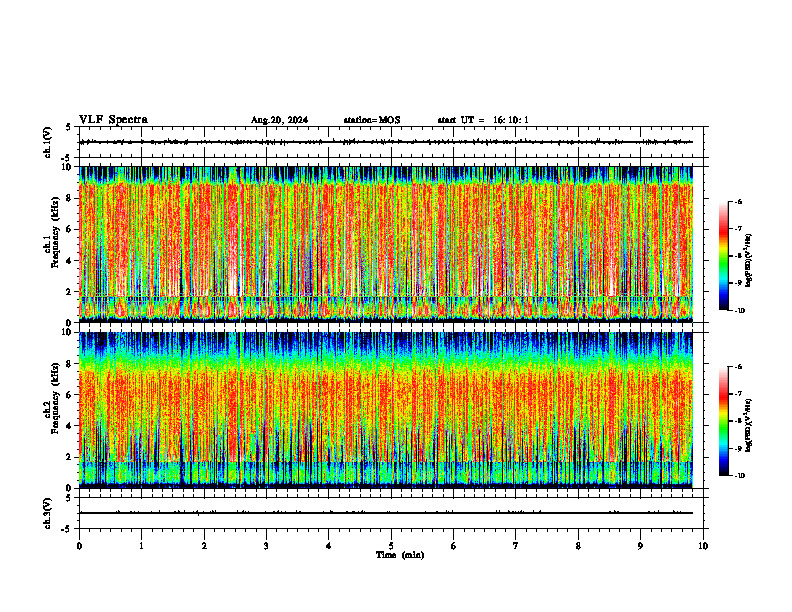Click the "ch.3(V)" waveform axis label
Viewport: 792px width, 612px height.
pos(47,513)
